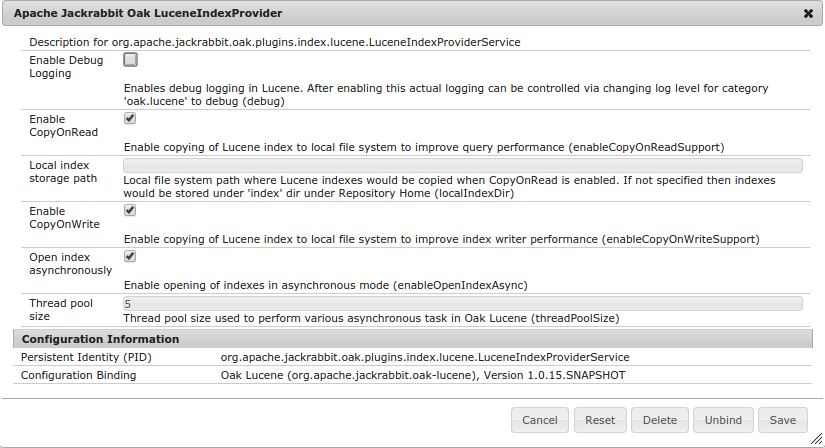The image size is (825, 448).
Task: Click the Reset button
Action: (600, 420)
